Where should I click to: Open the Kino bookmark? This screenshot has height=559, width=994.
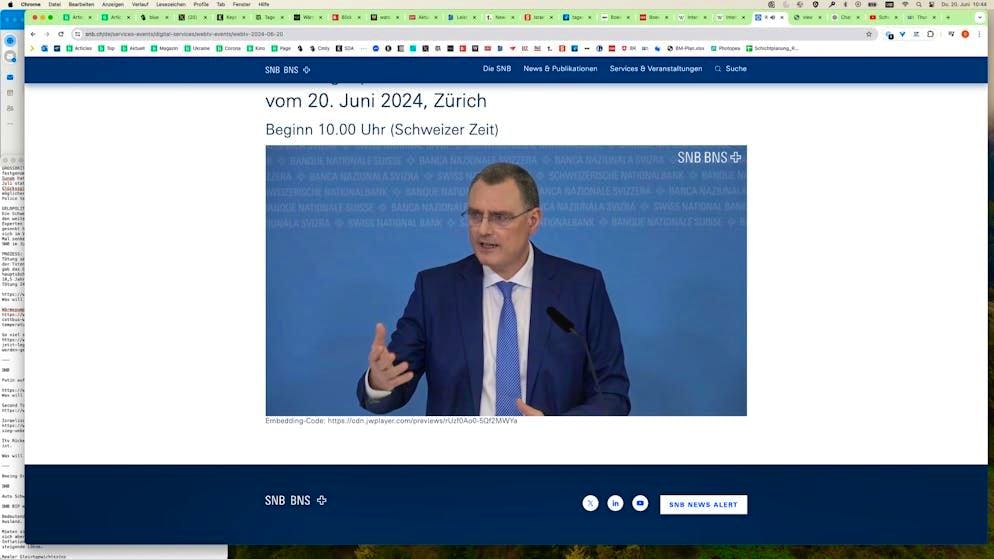(x=255, y=48)
